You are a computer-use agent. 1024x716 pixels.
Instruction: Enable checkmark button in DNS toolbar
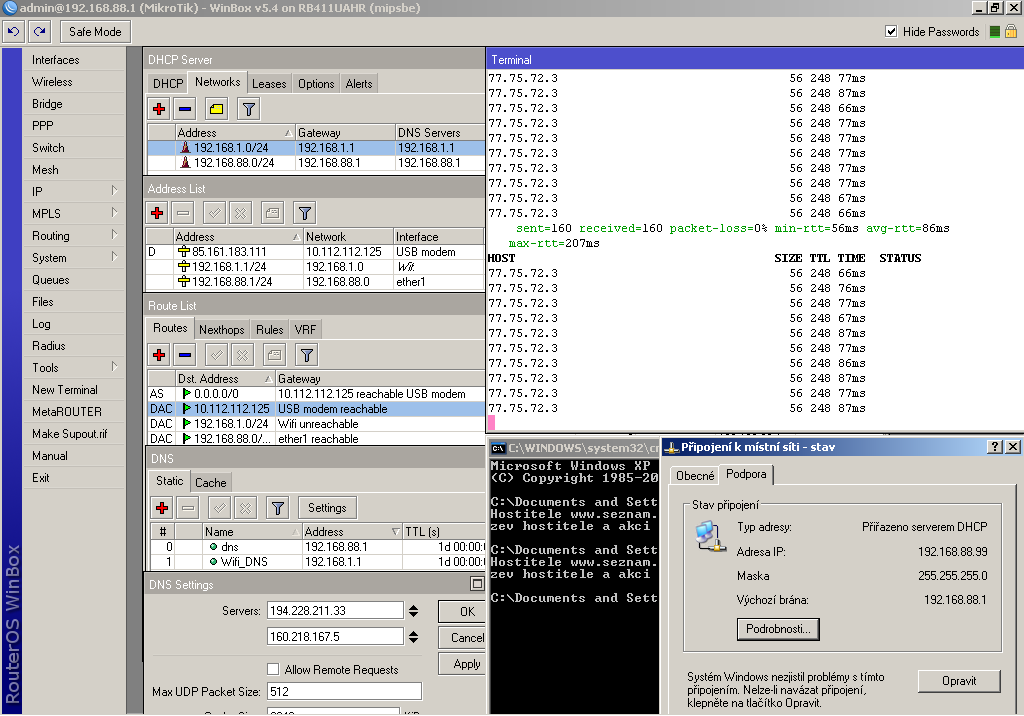[219, 508]
